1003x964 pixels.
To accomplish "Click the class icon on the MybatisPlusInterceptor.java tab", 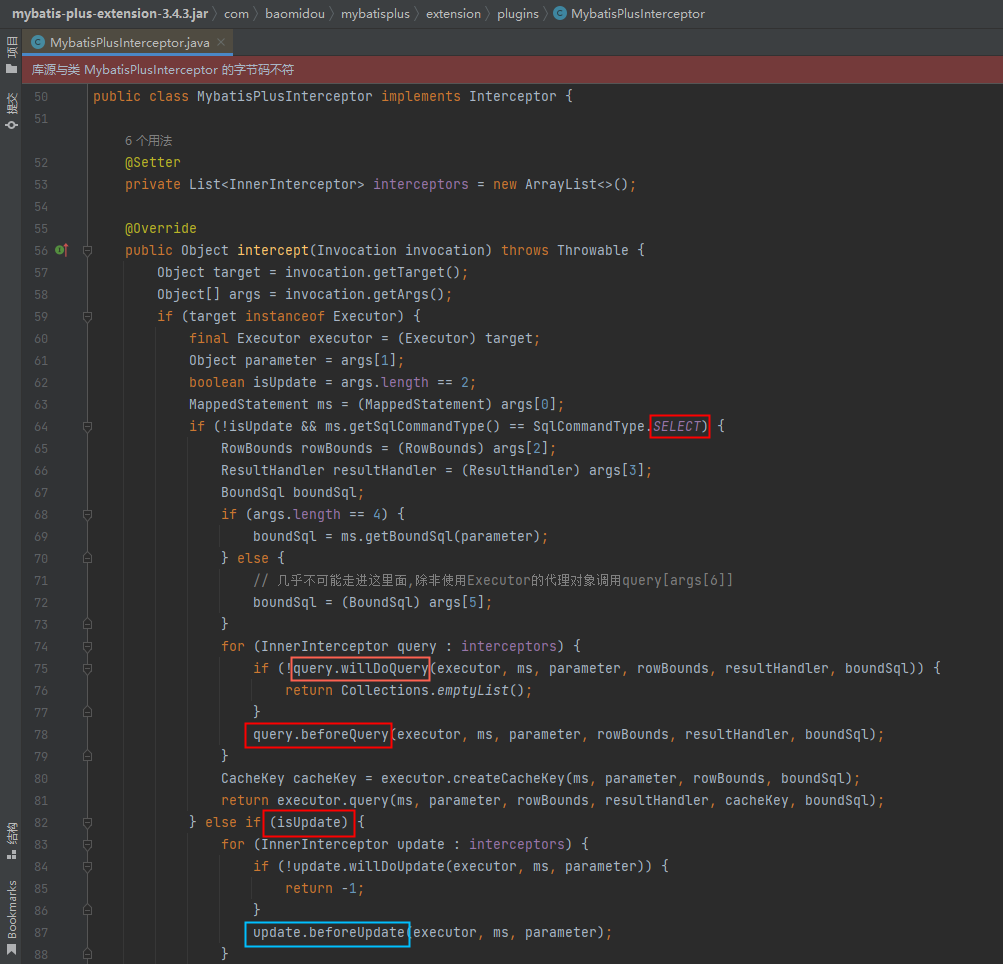I will tap(38, 42).
